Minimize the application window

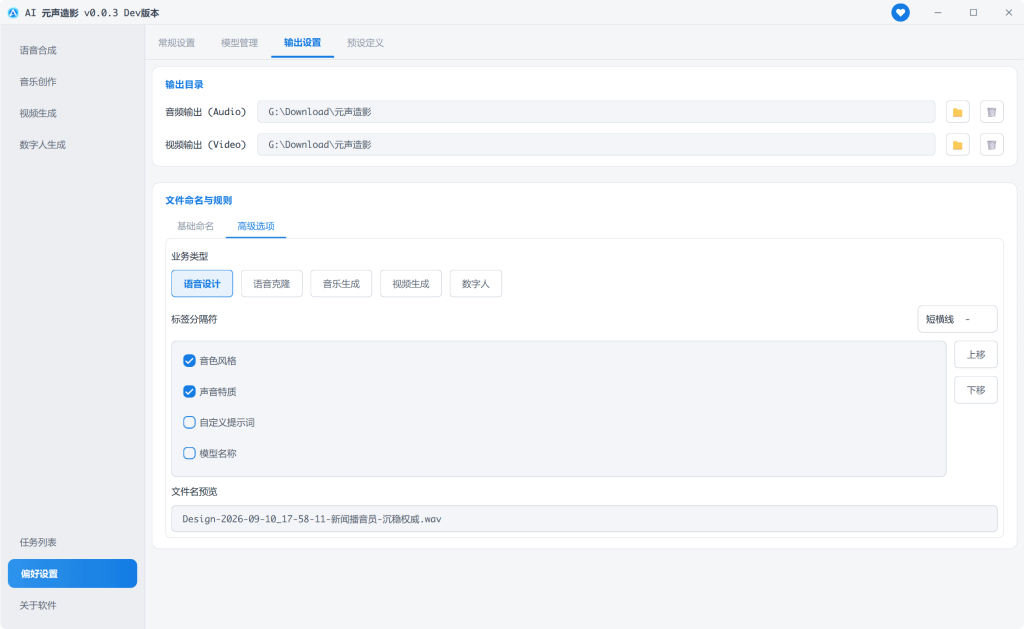938,12
